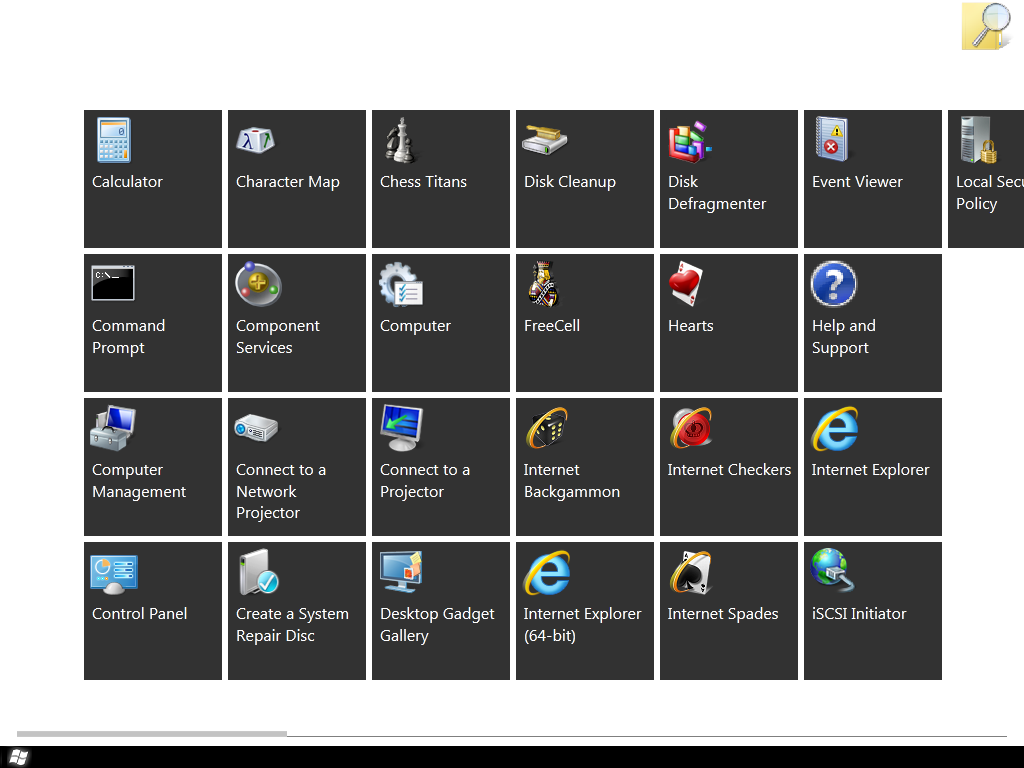Launch Character Map
Image resolution: width=1024 pixels, height=768 pixels.
click(x=296, y=178)
